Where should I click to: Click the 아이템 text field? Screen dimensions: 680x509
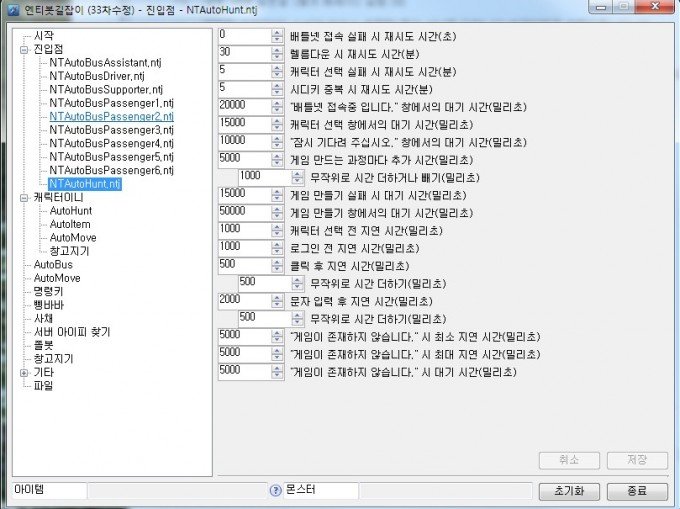click(x=48, y=491)
